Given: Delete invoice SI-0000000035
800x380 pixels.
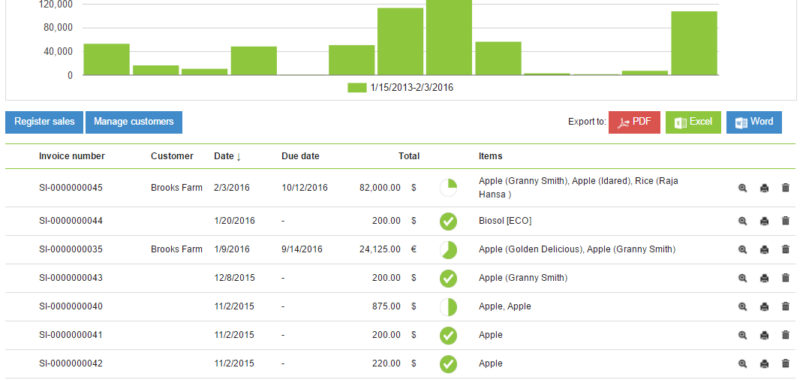Looking at the screenshot, I should pyautogui.click(x=785, y=249).
